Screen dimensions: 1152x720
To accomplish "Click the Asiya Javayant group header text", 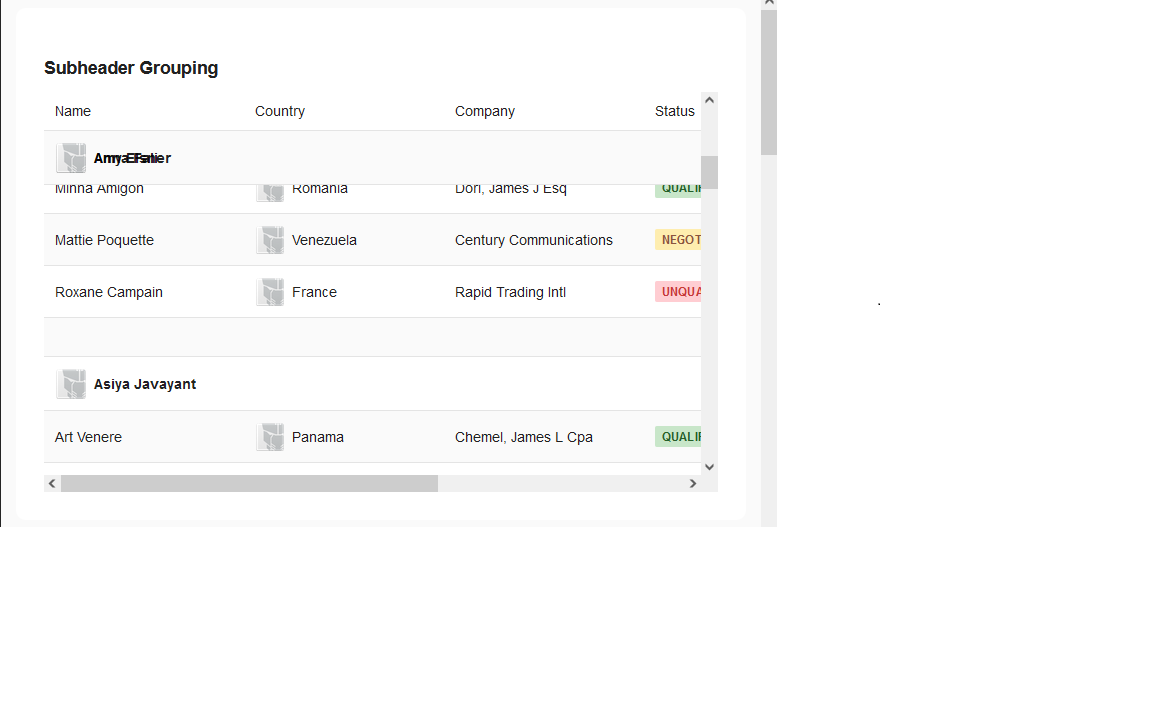I will pyautogui.click(x=145, y=384).
